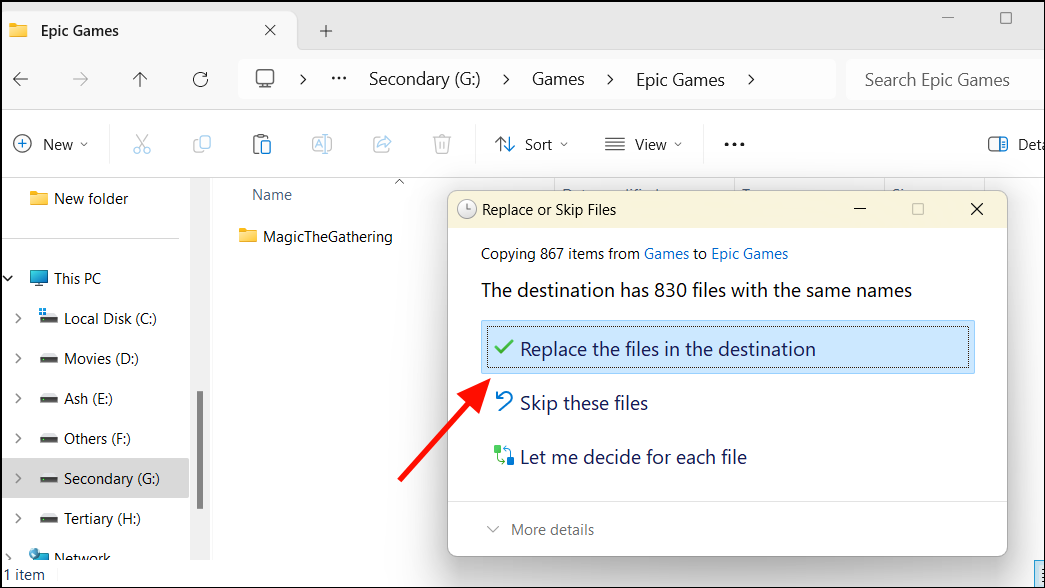Screen dimensions: 1045x588
Task: Click Secondary (G:) in the address bar
Action: pyautogui.click(x=425, y=79)
